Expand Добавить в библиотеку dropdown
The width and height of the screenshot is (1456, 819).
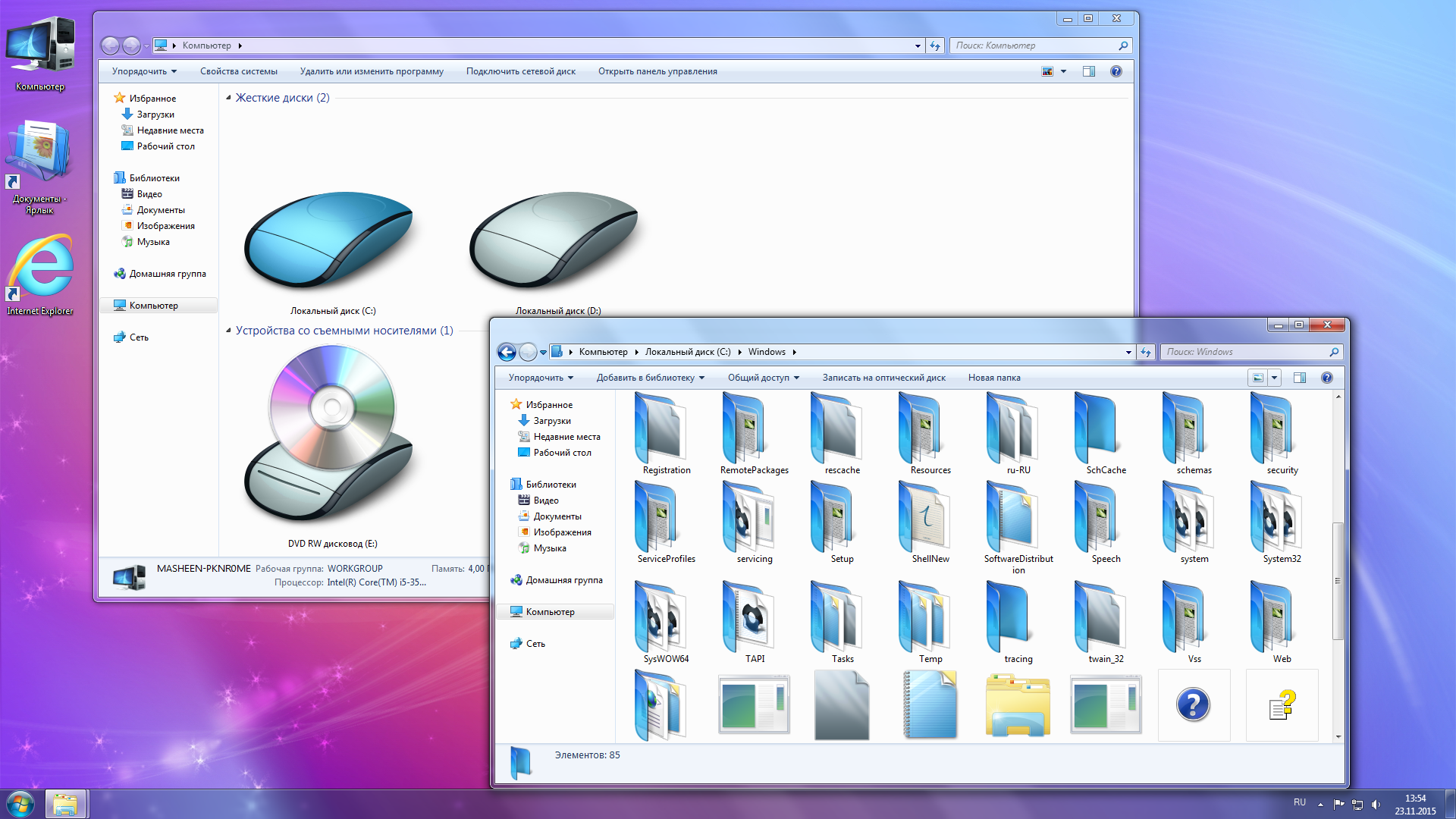pyautogui.click(x=651, y=378)
